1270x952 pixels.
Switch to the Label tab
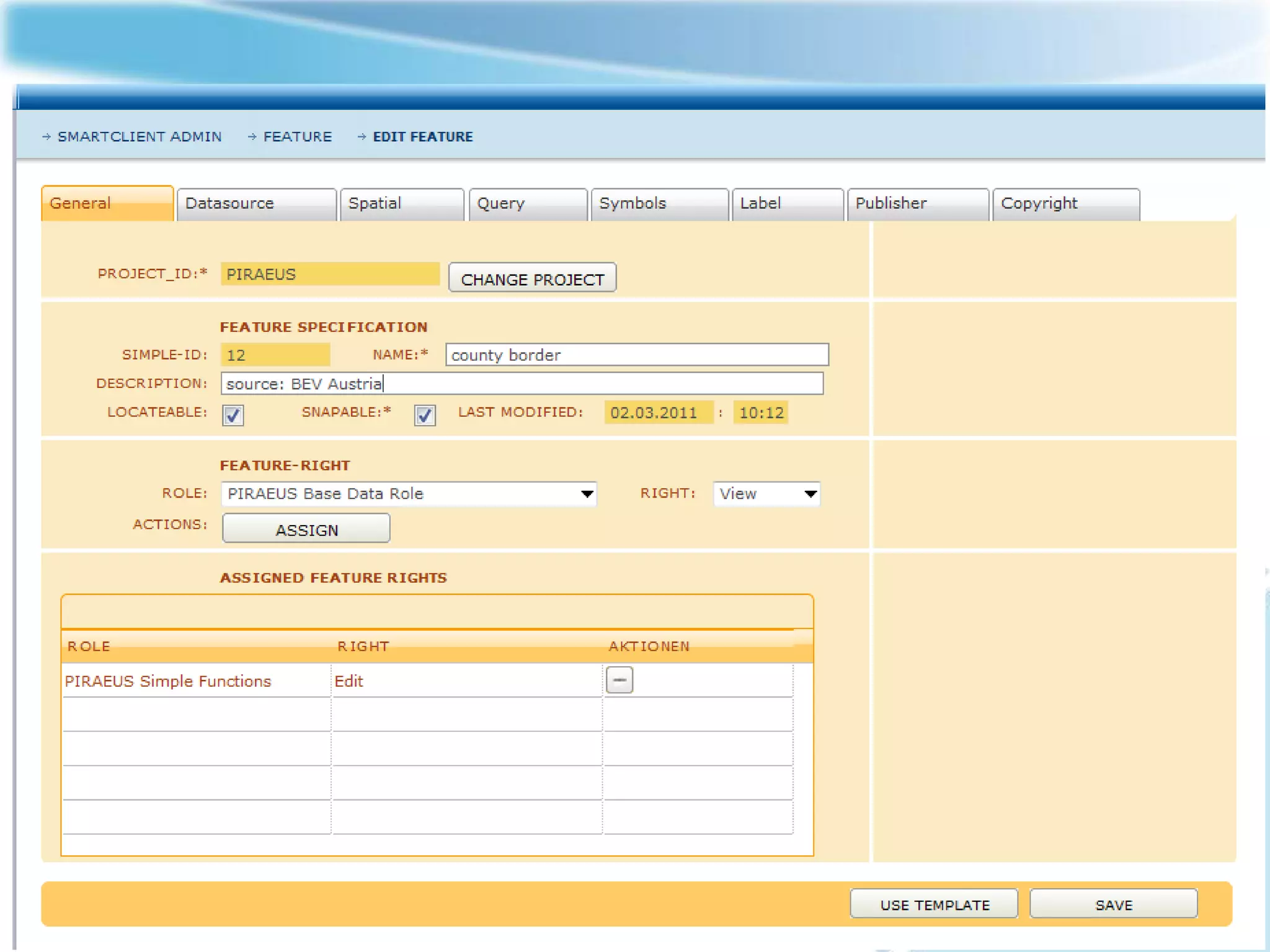(786, 204)
